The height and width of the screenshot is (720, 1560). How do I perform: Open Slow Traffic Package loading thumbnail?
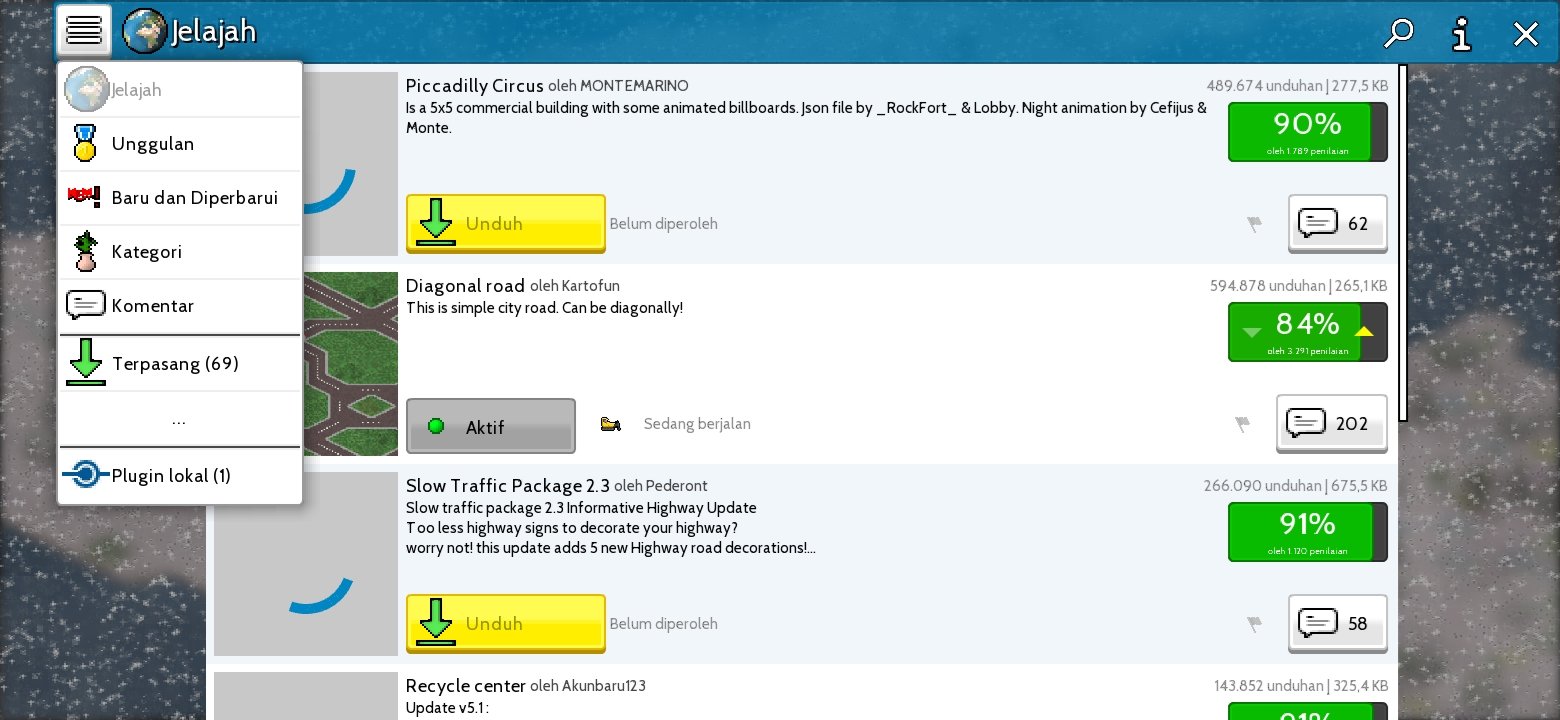pos(306,564)
